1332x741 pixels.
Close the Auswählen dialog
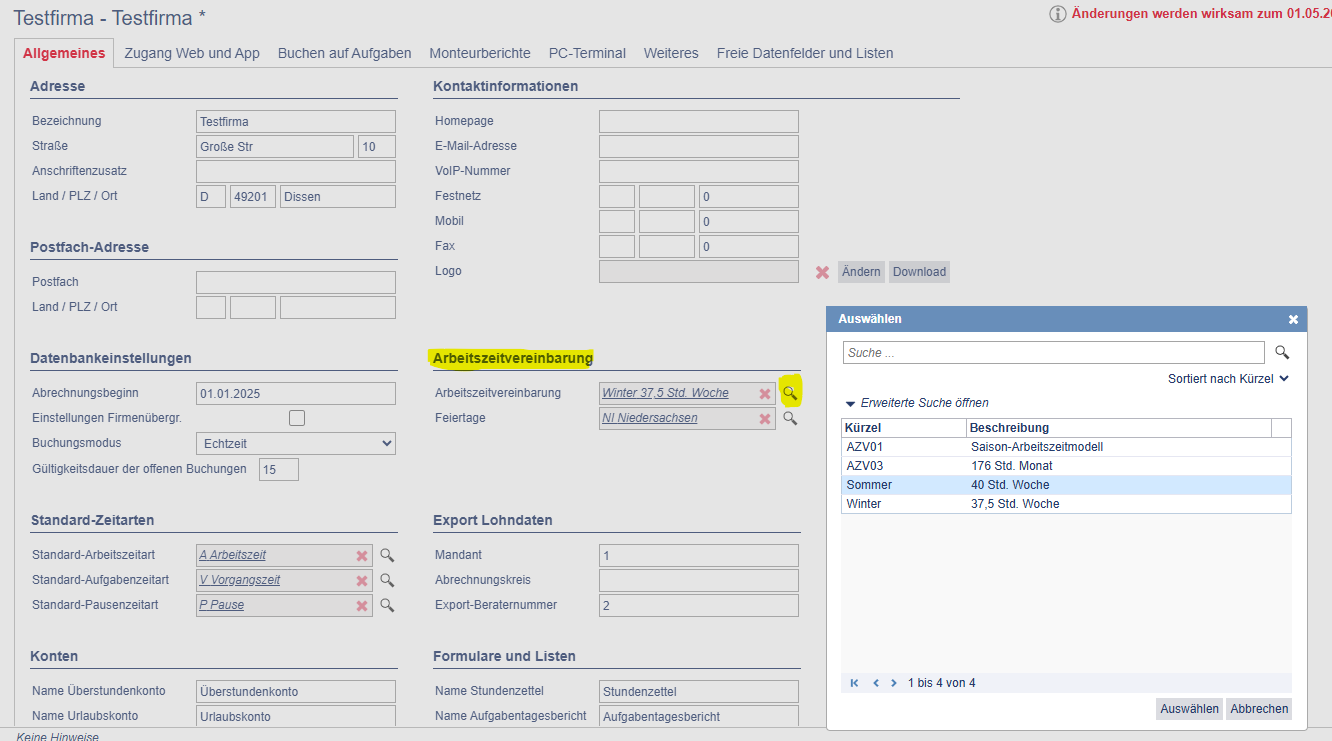(1293, 319)
